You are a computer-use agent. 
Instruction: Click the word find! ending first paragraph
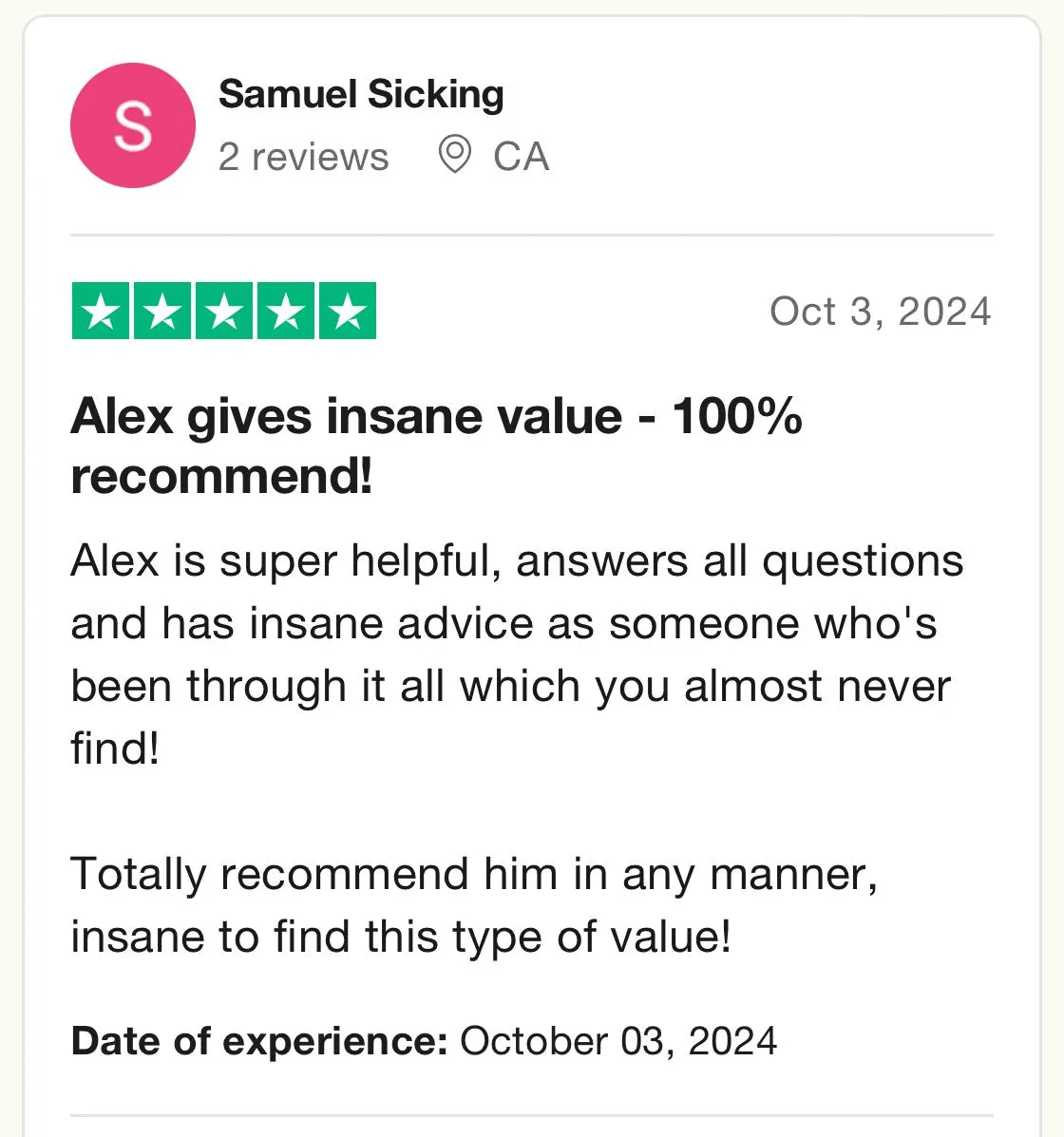click(115, 749)
